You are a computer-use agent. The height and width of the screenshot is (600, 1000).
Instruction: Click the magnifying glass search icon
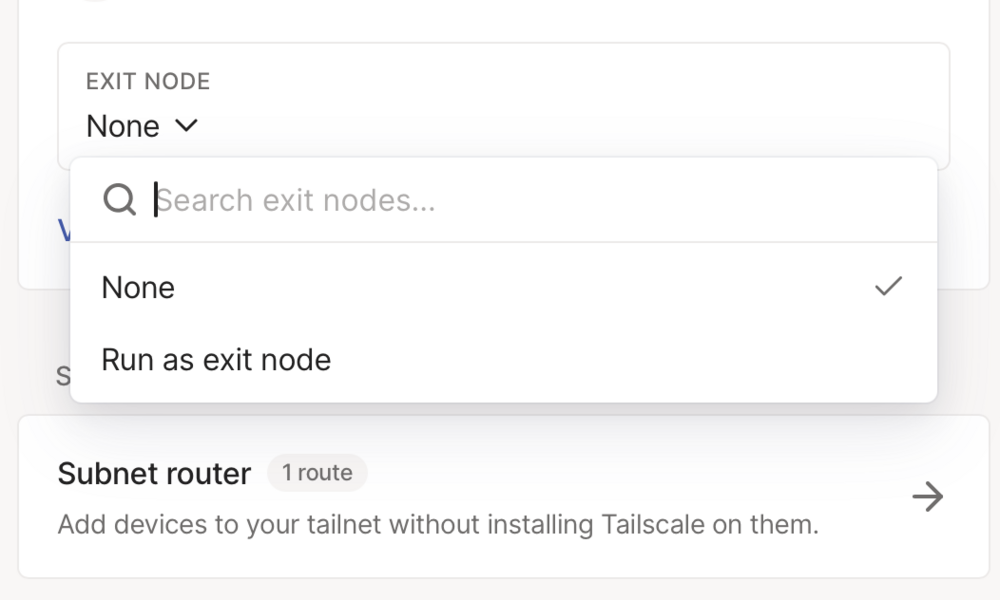point(119,200)
